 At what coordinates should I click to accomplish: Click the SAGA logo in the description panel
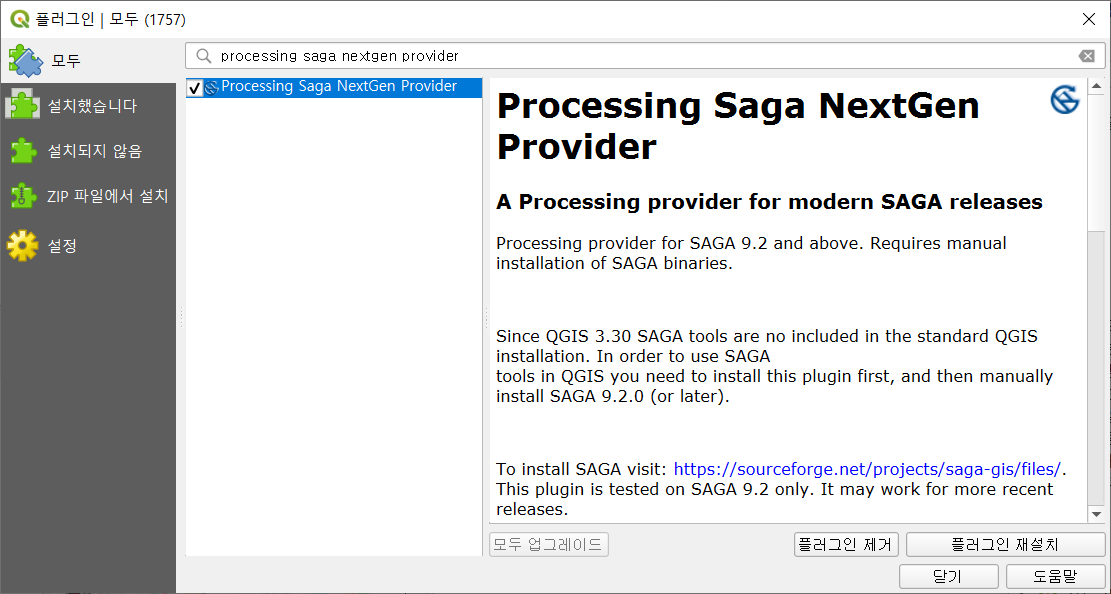coord(1064,99)
